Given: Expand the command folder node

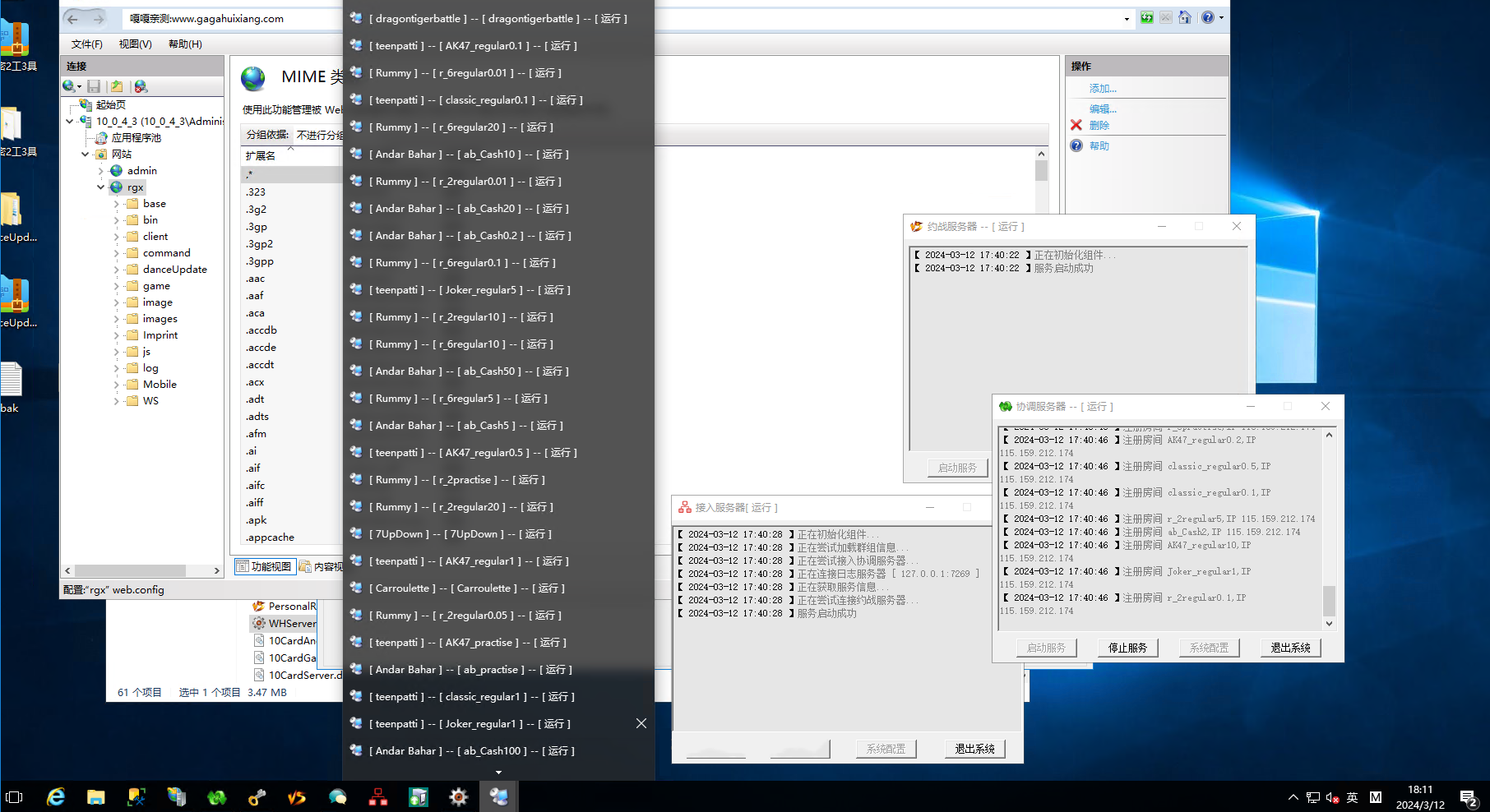Looking at the screenshot, I should pyautogui.click(x=117, y=253).
